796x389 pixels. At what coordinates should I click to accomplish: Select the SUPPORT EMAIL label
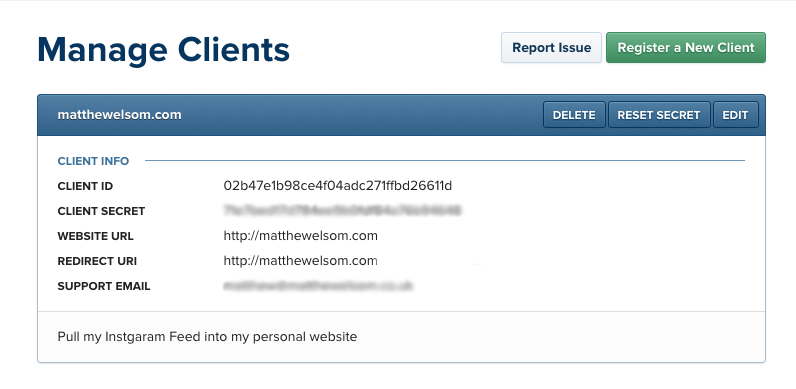(104, 286)
